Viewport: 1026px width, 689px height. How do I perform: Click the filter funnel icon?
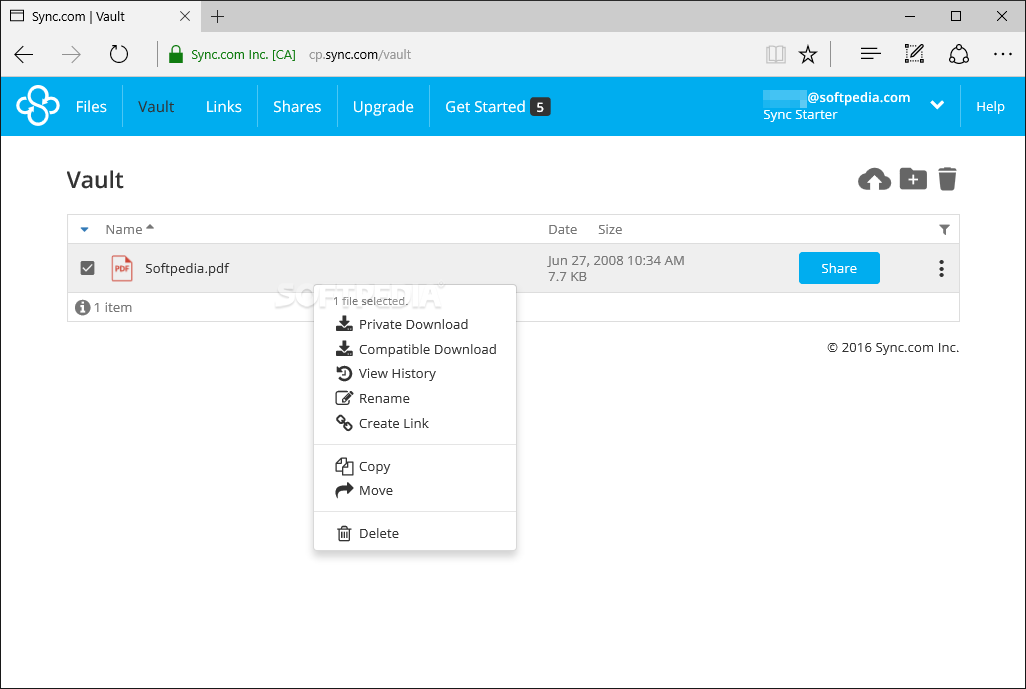pyautogui.click(x=944, y=230)
